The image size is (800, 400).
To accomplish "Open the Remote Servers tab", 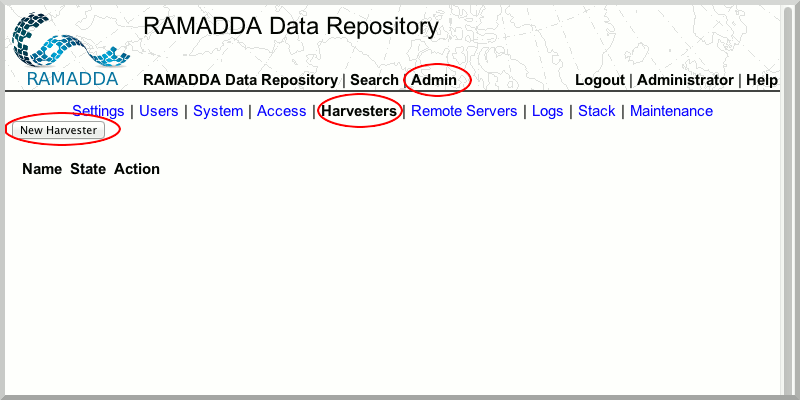I will [464, 111].
